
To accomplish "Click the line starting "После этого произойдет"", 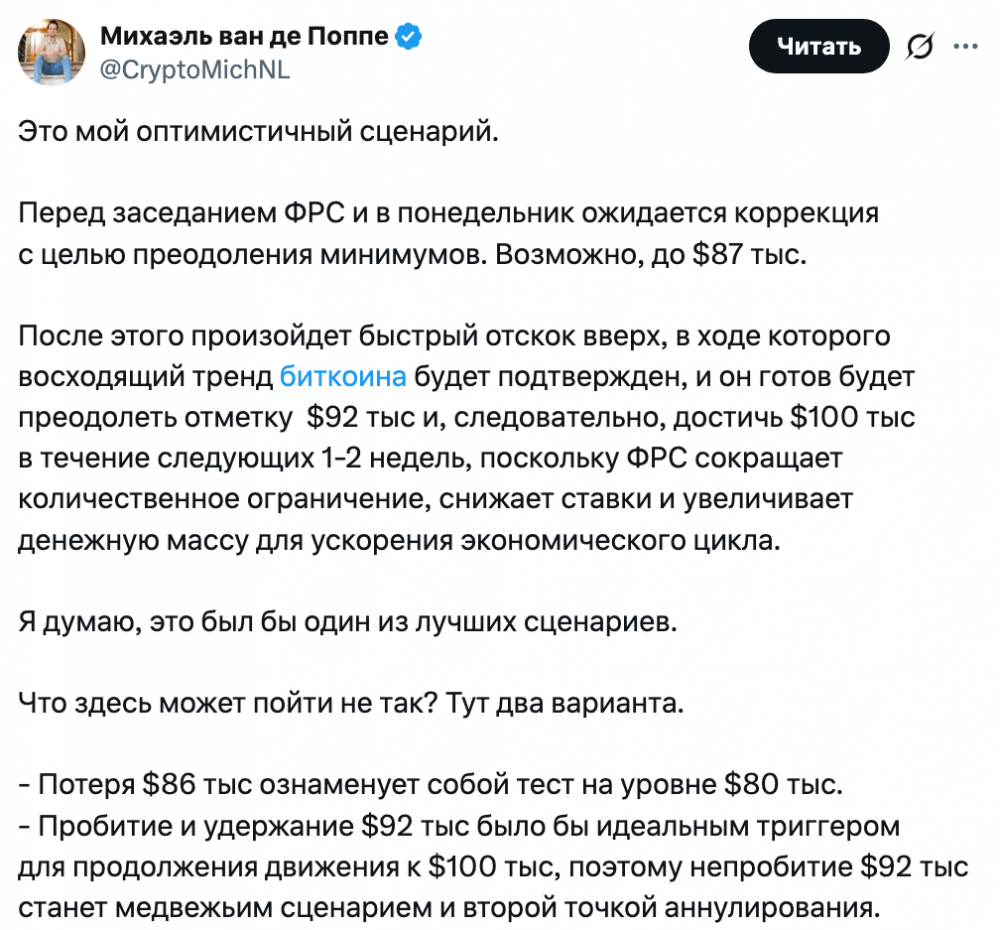I will (455, 336).
